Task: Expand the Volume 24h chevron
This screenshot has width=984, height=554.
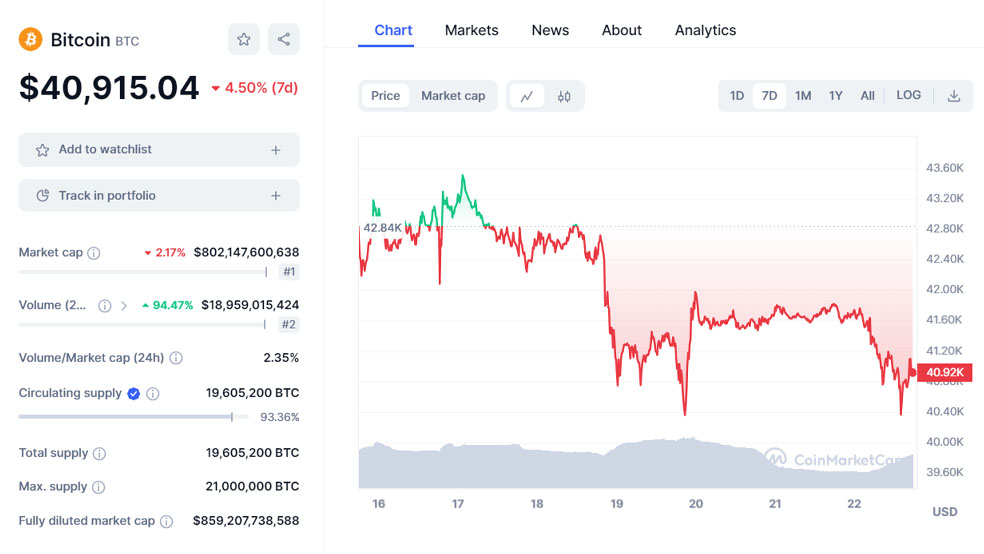Action: pos(124,306)
